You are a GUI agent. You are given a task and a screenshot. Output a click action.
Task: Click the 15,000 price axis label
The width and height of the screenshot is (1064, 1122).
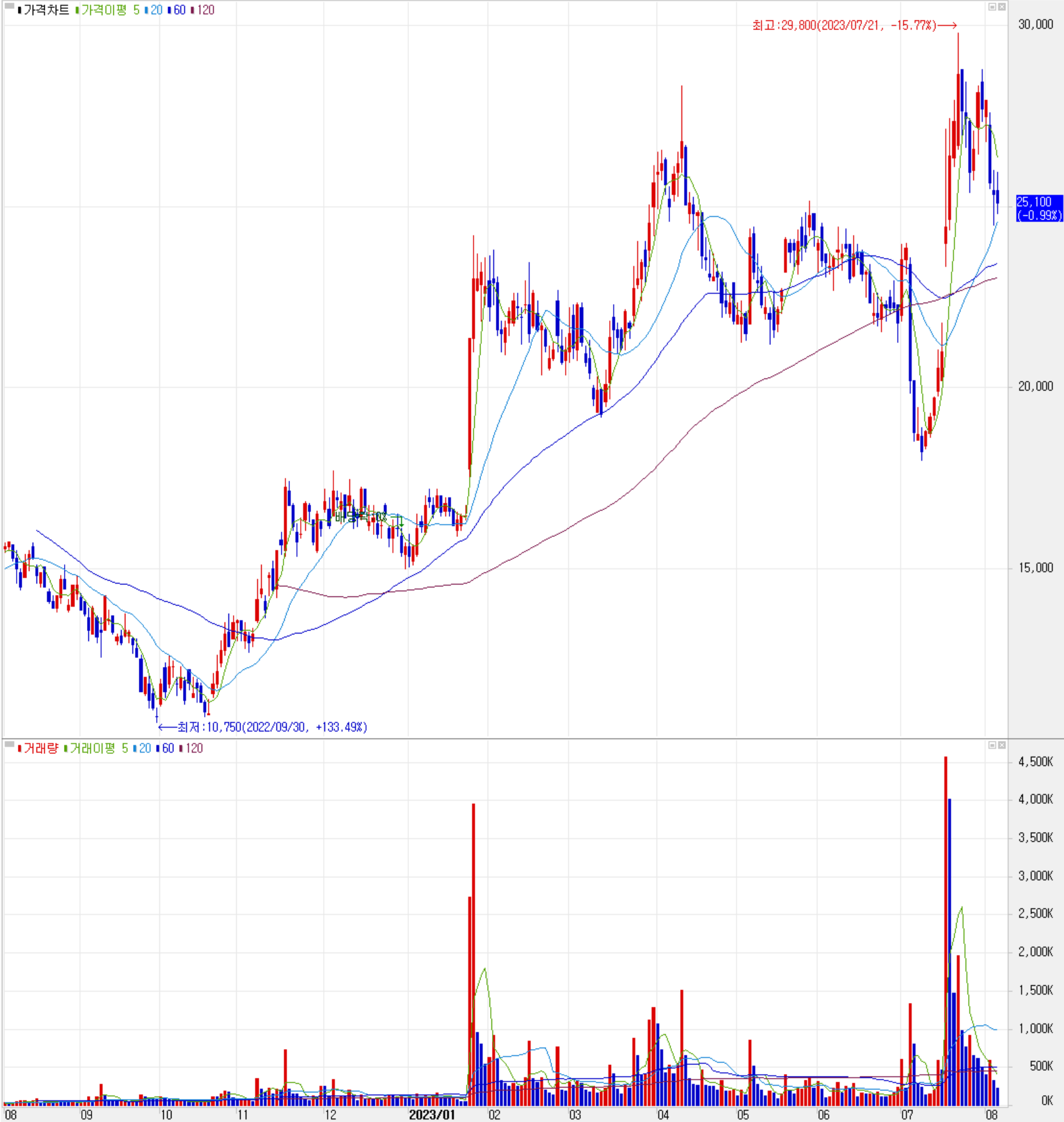1035,568
